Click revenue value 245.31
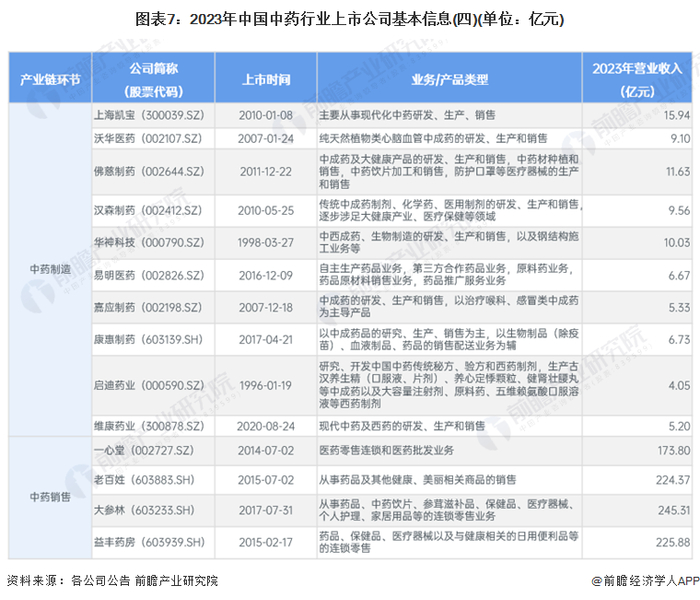 pos(674,510)
